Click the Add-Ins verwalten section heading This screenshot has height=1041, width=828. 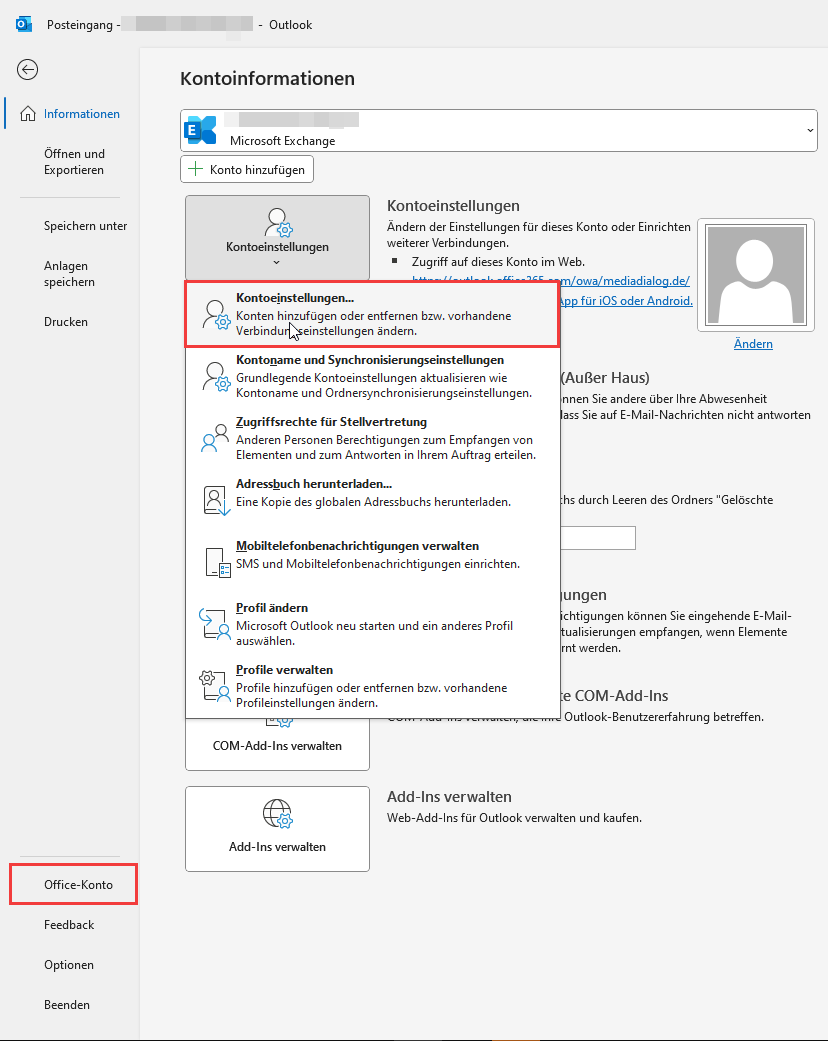[x=450, y=797]
